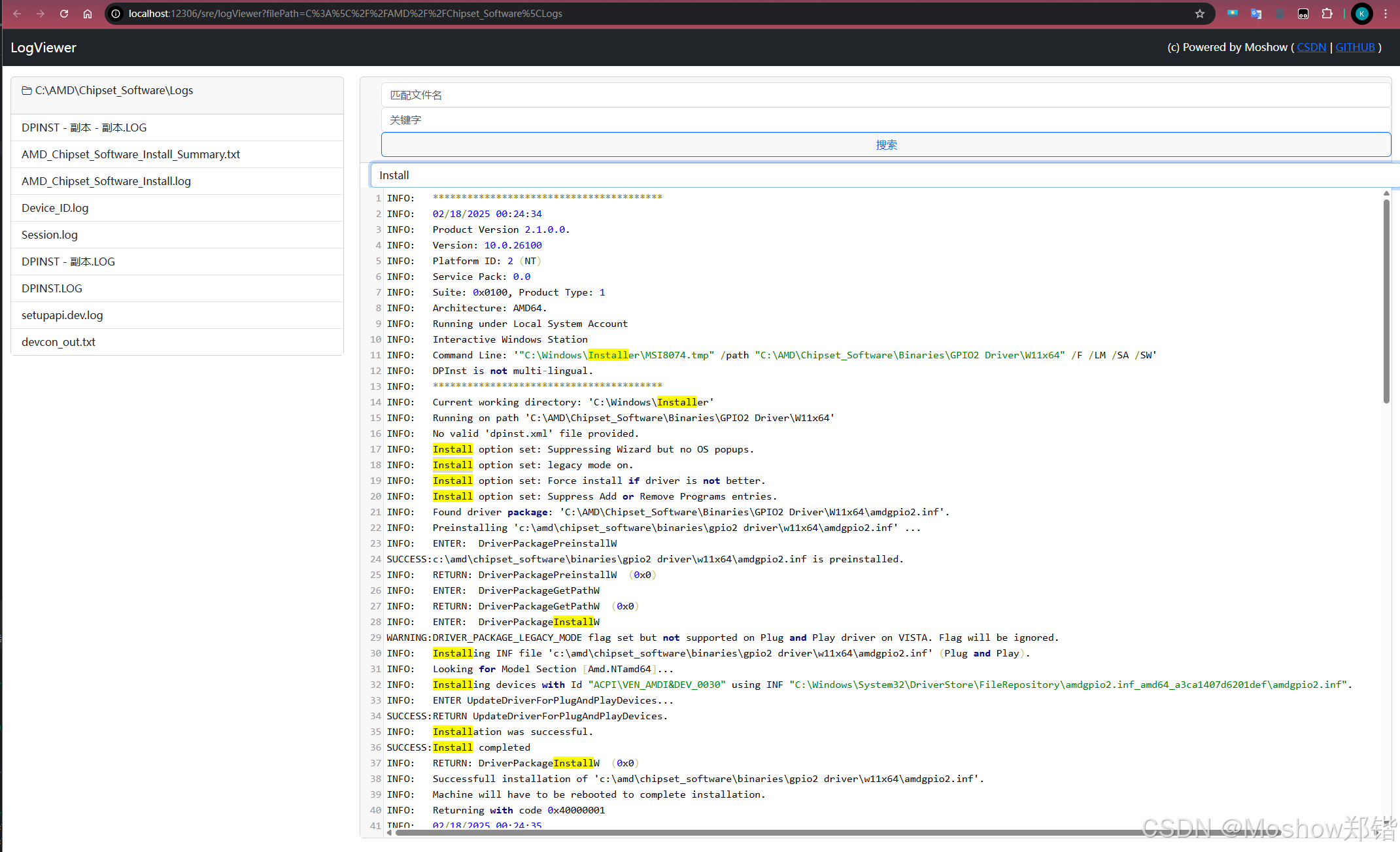Open devcon_out.txt file

177,342
